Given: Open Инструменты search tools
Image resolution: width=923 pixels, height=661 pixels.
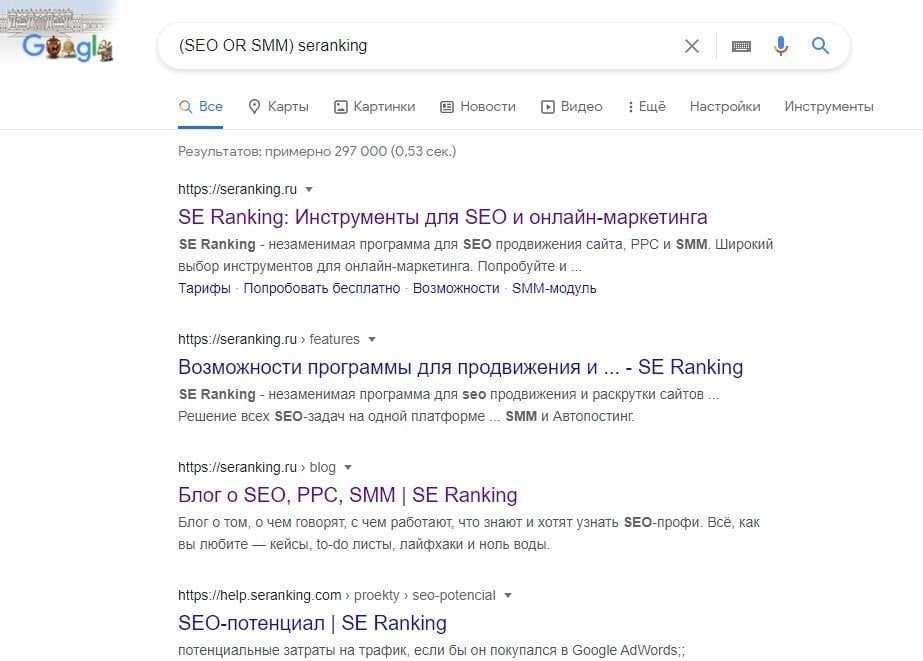Looking at the screenshot, I should [829, 106].
